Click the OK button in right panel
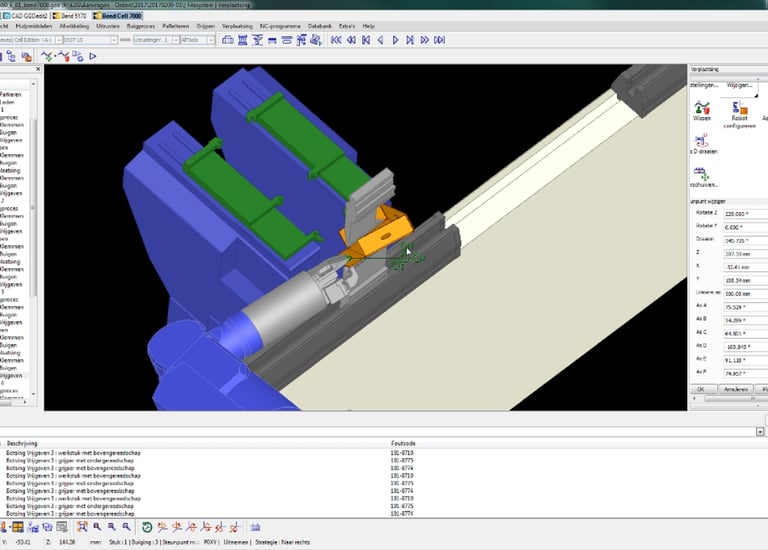 pos(701,389)
